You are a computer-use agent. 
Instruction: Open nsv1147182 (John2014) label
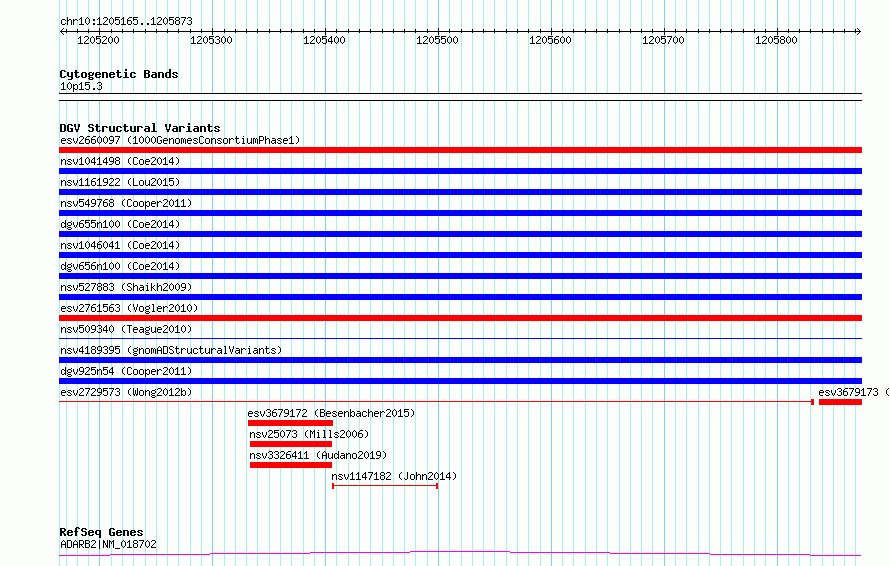394,476
